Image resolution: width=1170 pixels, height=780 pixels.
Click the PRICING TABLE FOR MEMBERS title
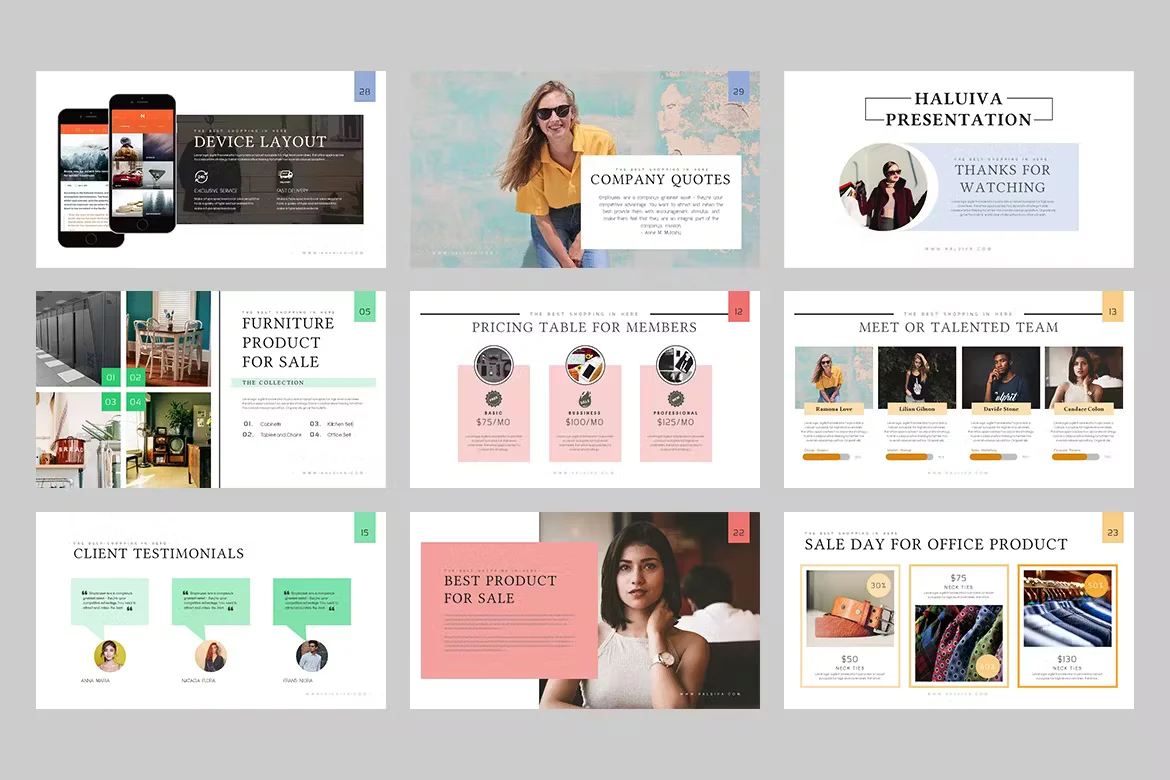[x=585, y=328]
